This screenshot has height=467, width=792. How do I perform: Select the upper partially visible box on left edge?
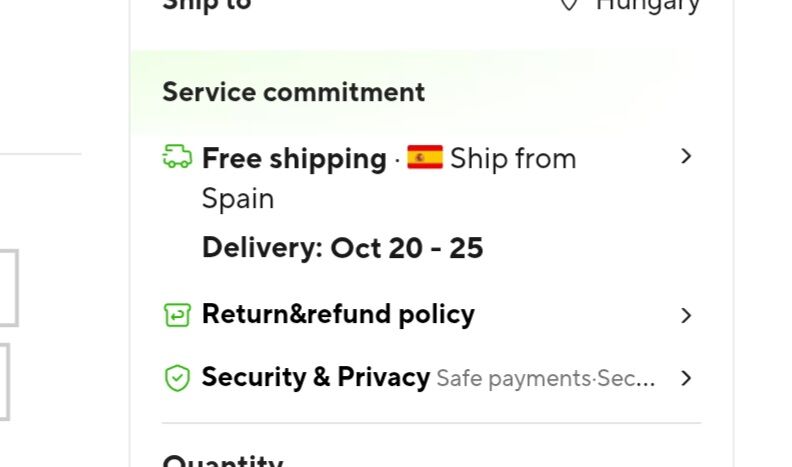[9, 288]
